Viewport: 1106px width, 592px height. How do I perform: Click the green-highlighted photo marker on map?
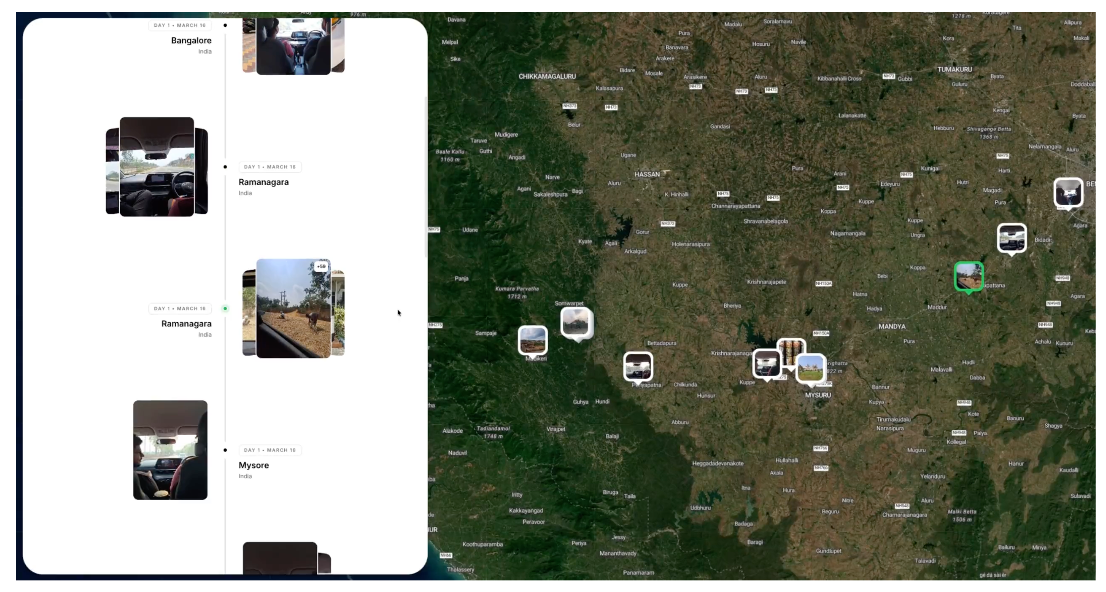(968, 276)
